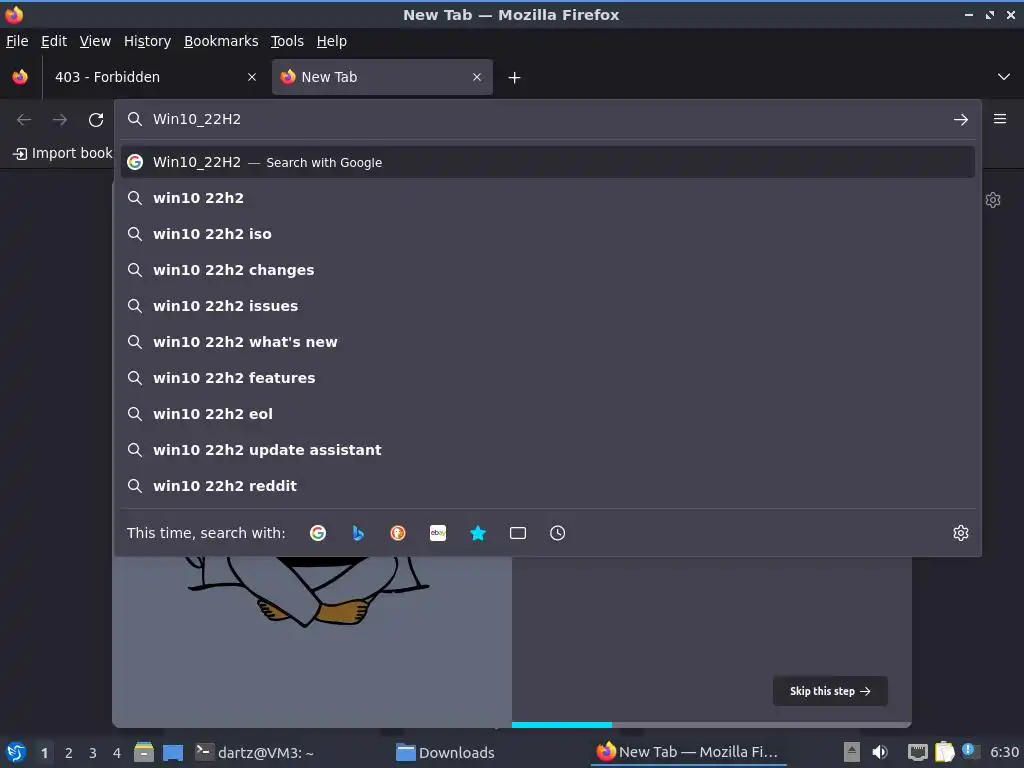The height and width of the screenshot is (768, 1024).
Task: Click Skip this step button
Action: tap(830, 691)
